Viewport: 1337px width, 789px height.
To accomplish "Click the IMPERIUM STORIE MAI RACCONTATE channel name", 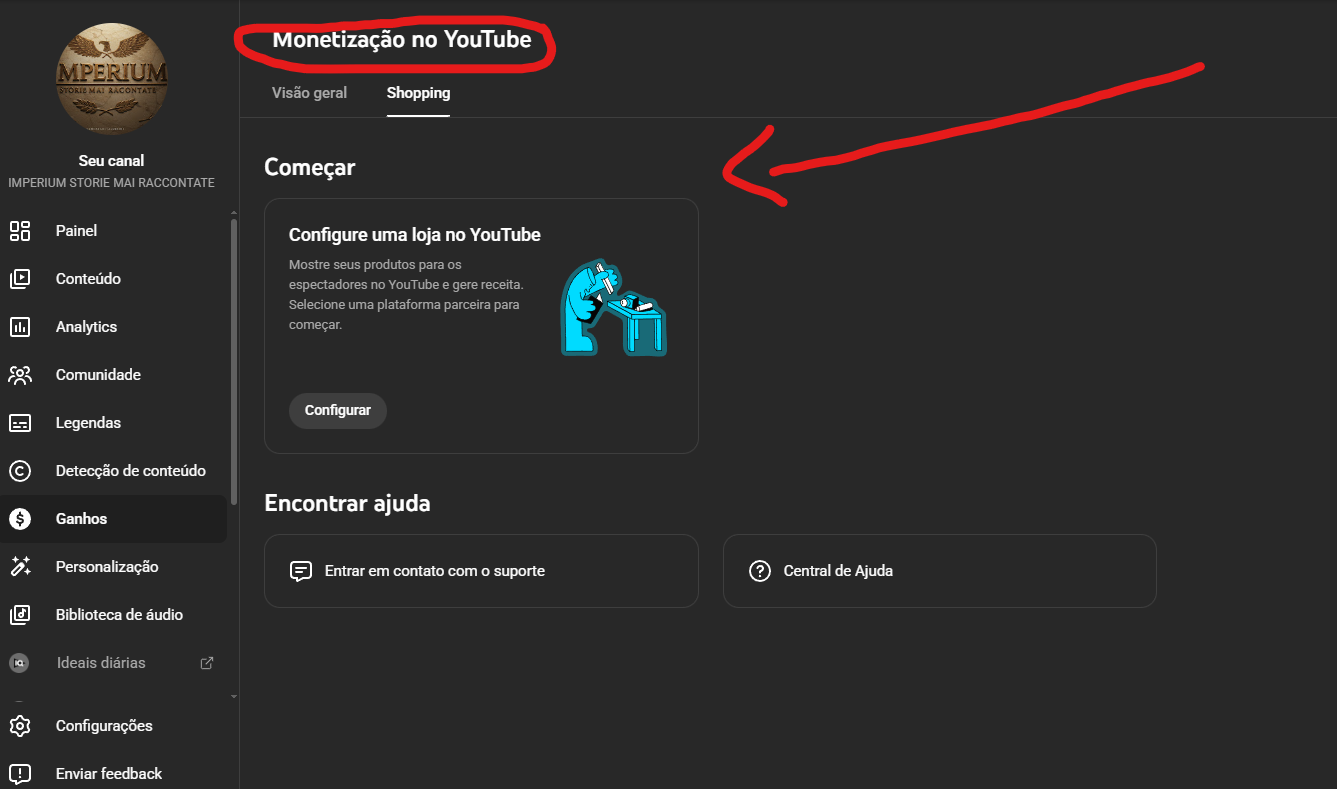I will click(x=112, y=183).
